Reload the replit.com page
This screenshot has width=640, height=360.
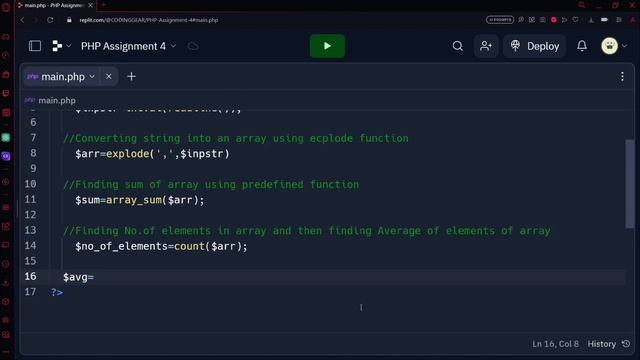[50, 20]
